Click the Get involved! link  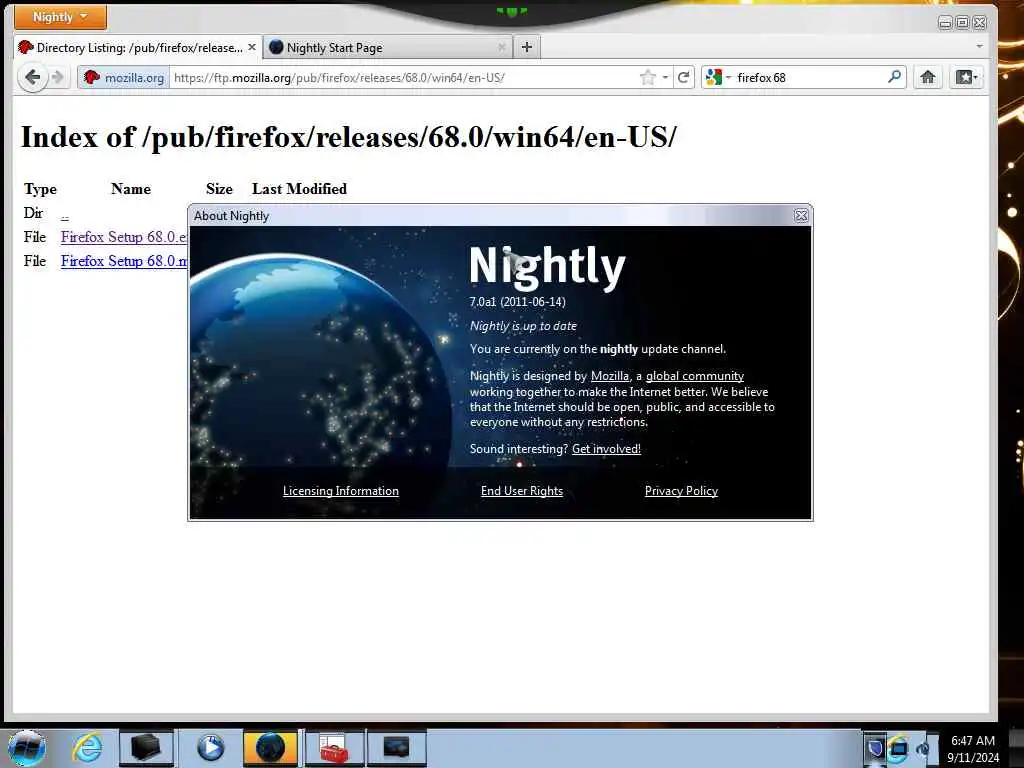pyautogui.click(x=606, y=449)
